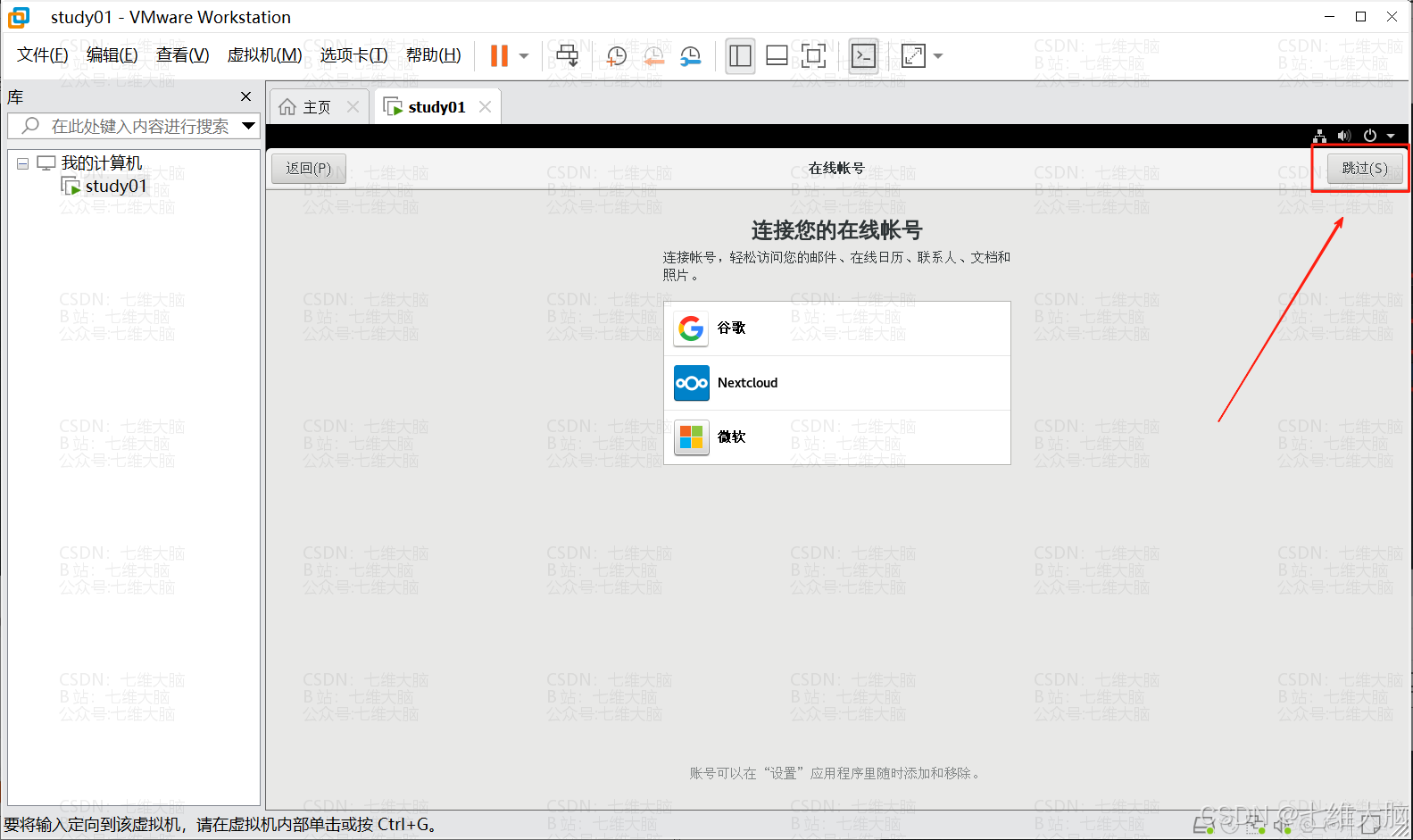The width and height of the screenshot is (1413, 840).
Task: Click the guest volume speaker icon
Action: point(1344,136)
